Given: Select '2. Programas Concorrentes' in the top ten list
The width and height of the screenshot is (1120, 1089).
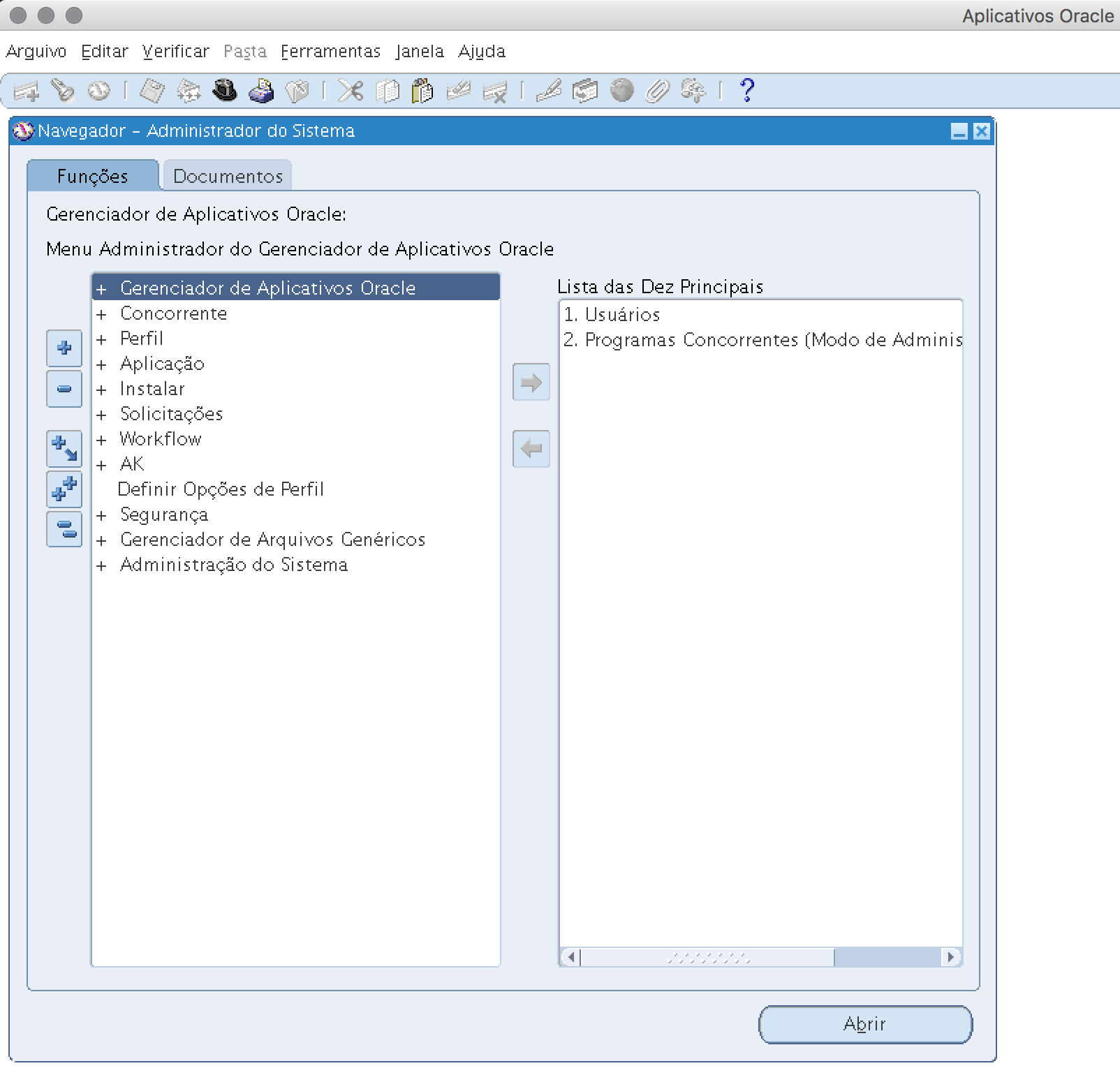Looking at the screenshot, I should pos(762,340).
